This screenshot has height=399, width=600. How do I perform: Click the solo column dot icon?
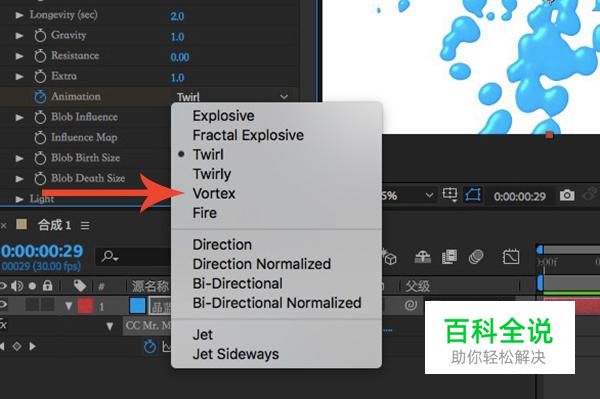32,286
